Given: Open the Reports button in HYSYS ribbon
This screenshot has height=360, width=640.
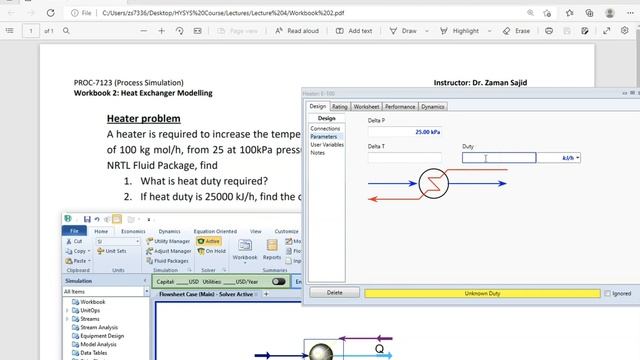Looking at the screenshot, I should (272, 250).
